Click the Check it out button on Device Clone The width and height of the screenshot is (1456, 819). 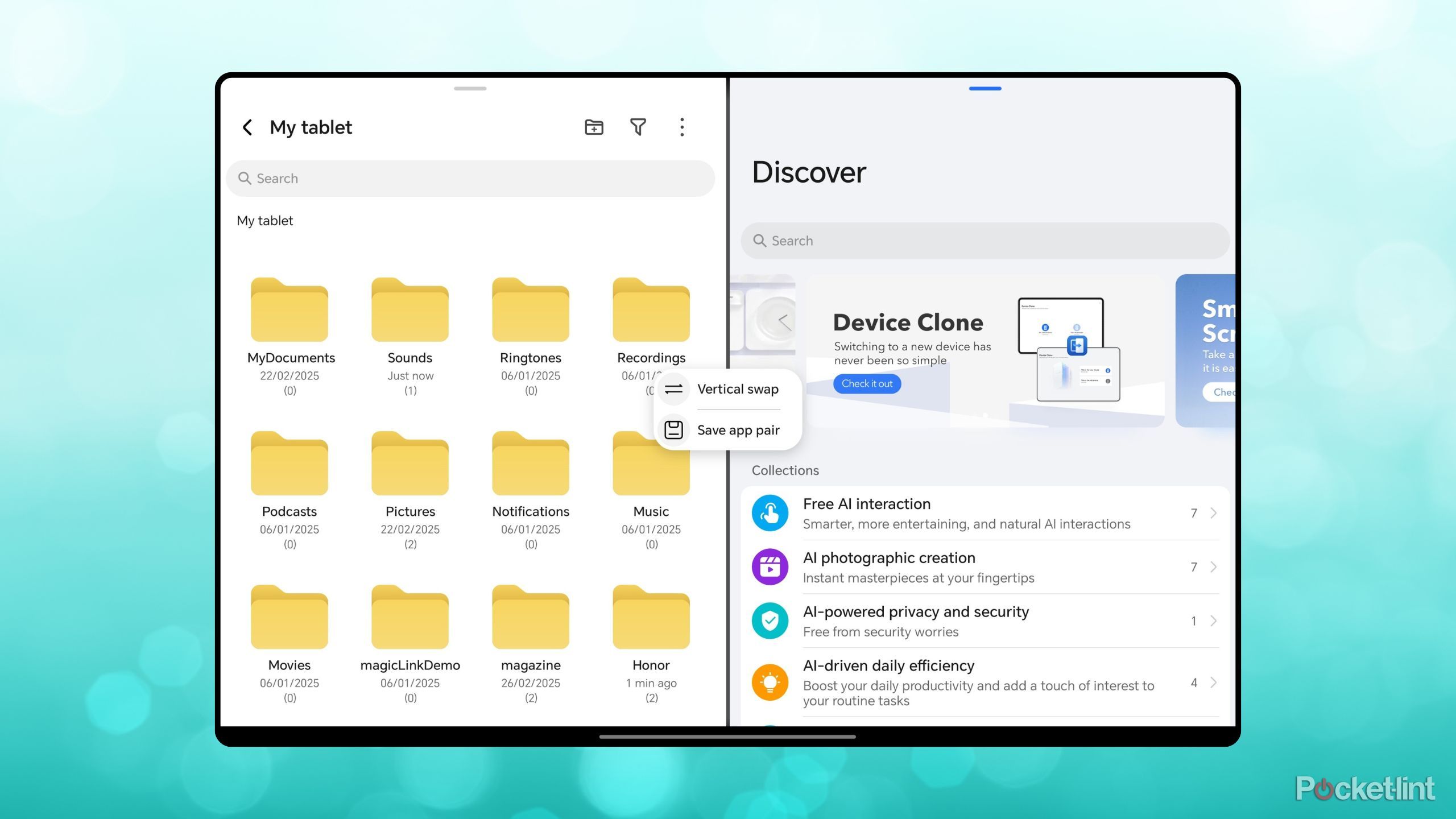click(867, 384)
